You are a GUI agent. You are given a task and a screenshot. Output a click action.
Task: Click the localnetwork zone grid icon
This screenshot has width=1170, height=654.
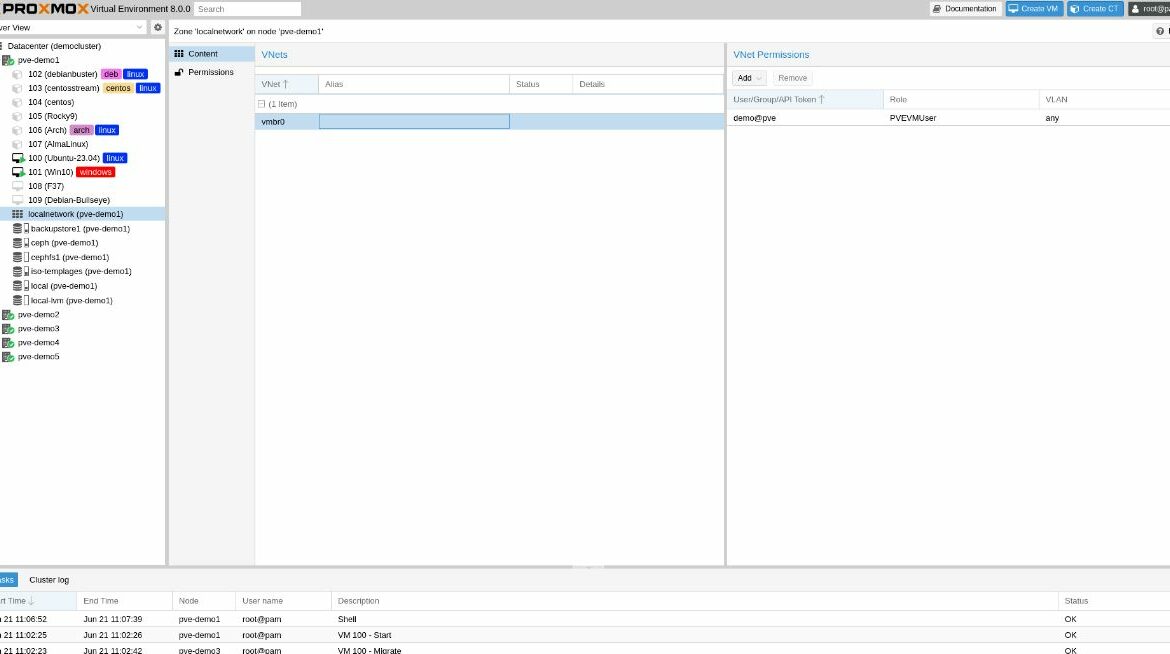click(x=18, y=214)
